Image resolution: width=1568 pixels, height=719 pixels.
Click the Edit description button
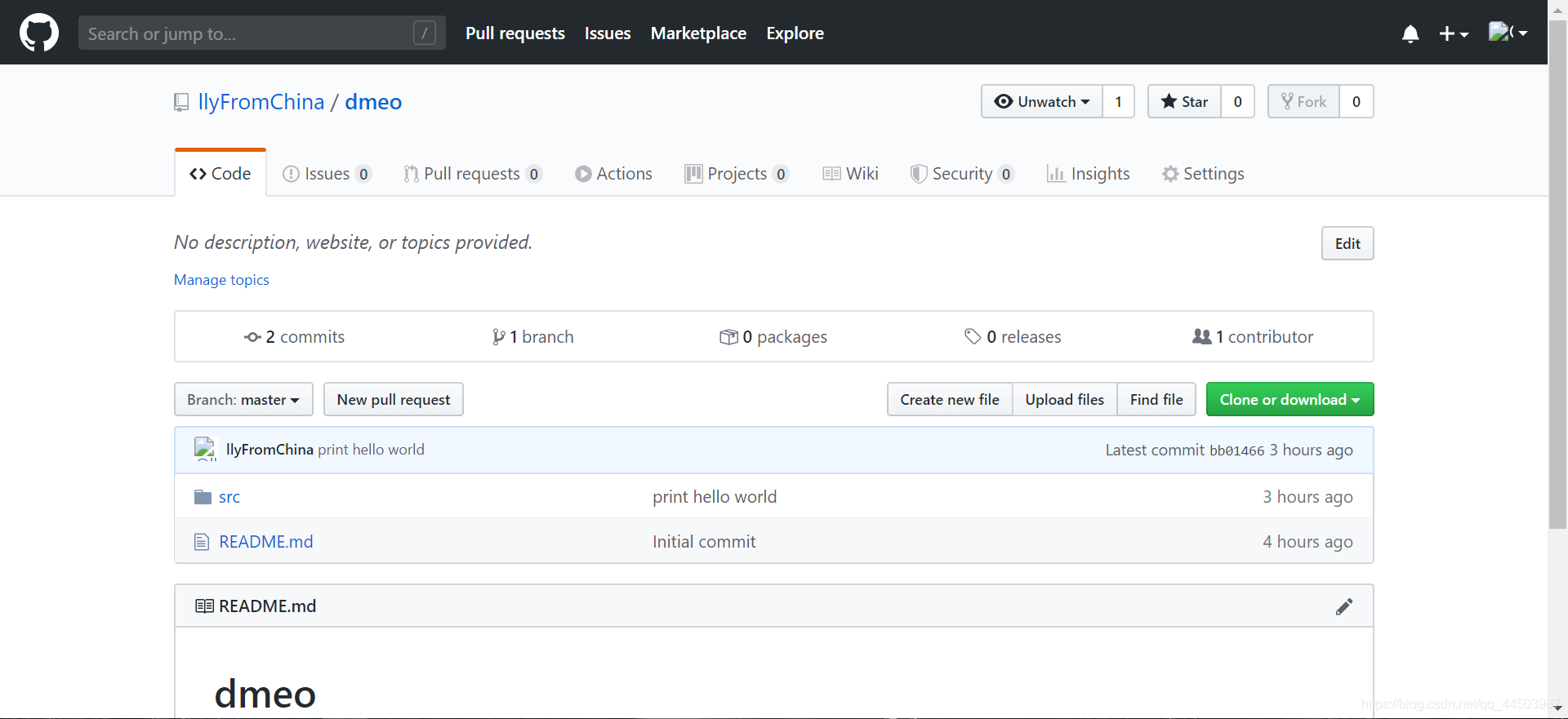tap(1347, 243)
